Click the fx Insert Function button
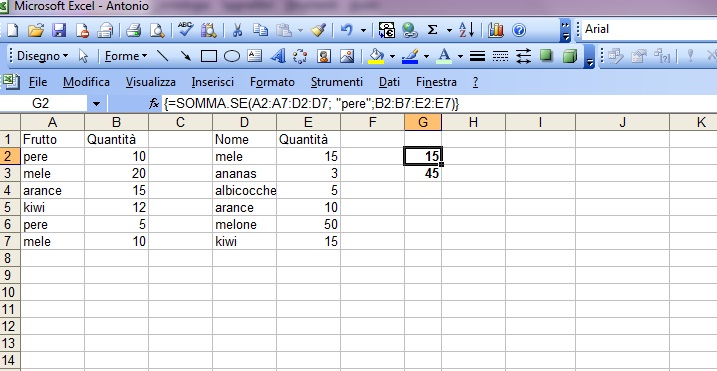Screen dimensions: 717x371 point(154,104)
